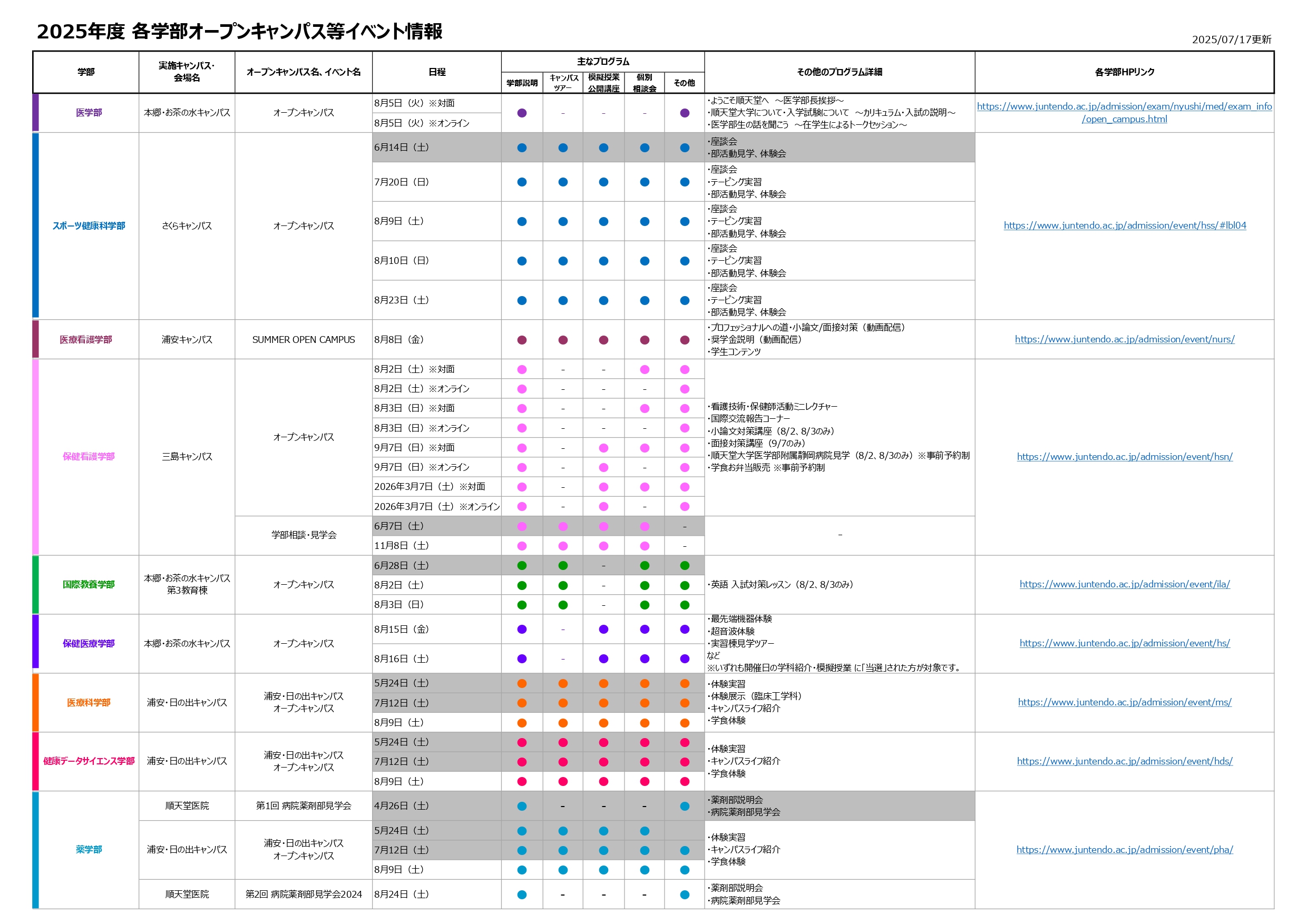The width and height of the screenshot is (1307, 924).
Task: Click the 体験展示（臨床工学科） detail line
Action: tap(755, 696)
